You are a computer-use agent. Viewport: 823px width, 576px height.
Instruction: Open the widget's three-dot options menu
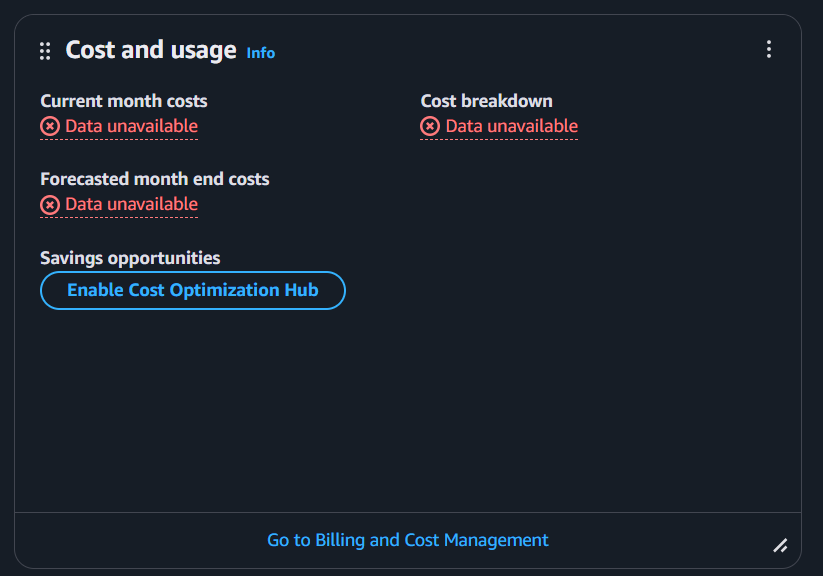point(768,49)
